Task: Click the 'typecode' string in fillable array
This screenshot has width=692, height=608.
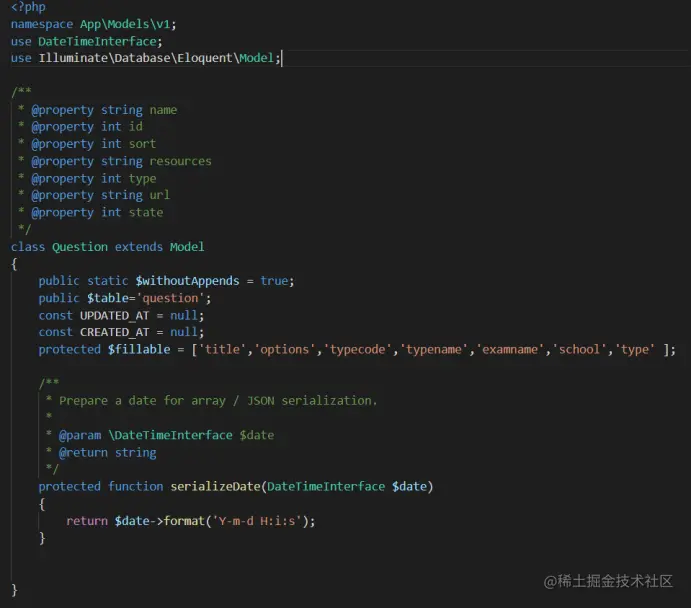Action: (x=357, y=349)
